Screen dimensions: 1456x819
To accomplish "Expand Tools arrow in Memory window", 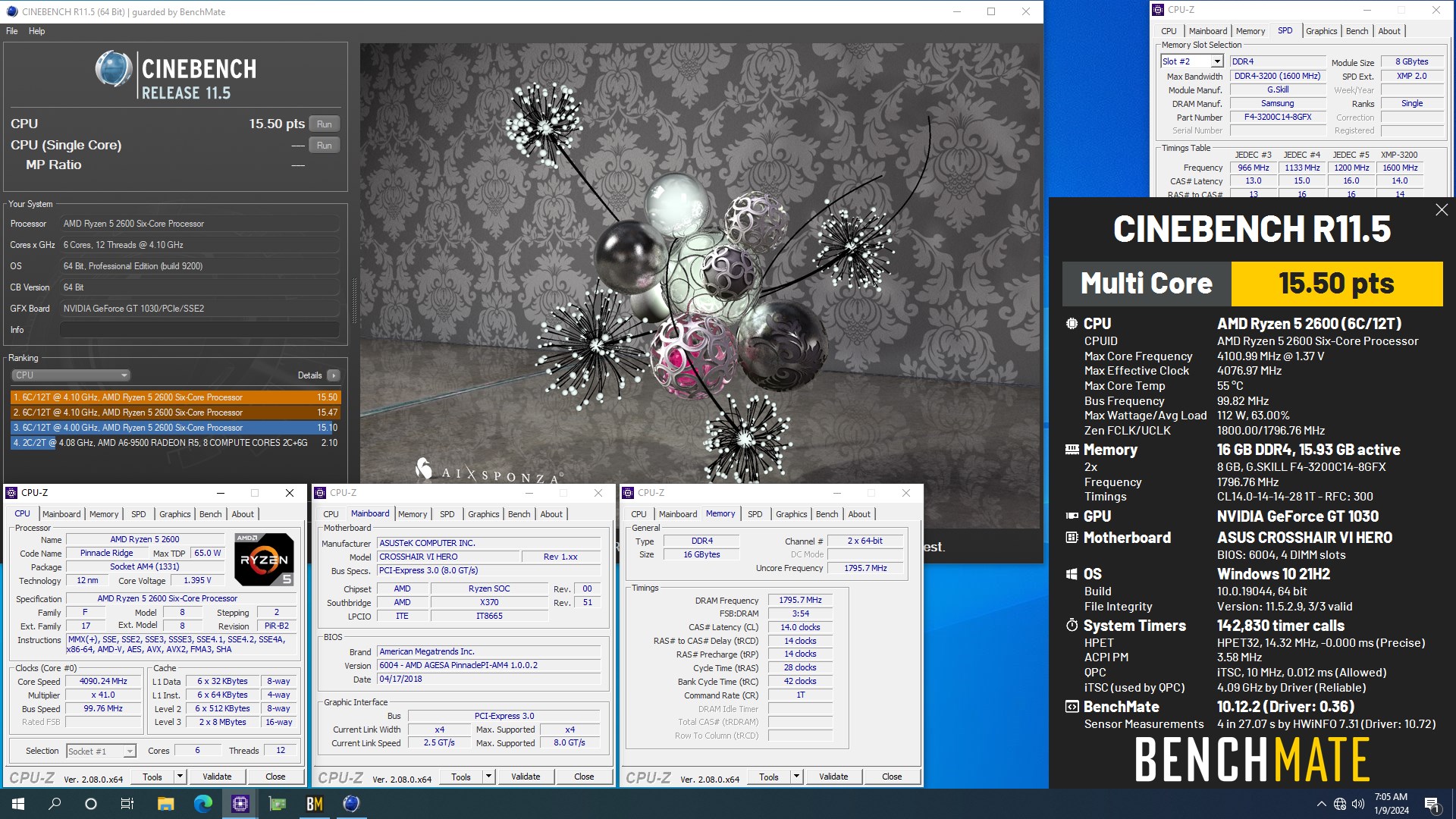I will [796, 777].
